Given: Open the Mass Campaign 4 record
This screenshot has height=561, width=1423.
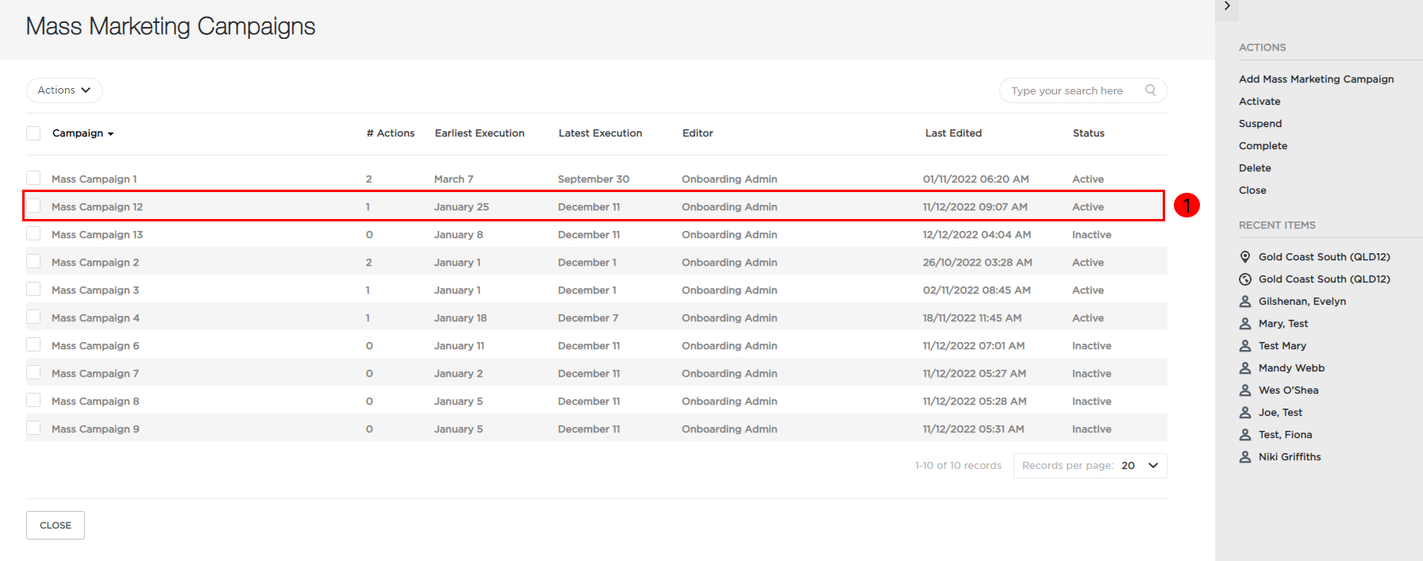Looking at the screenshot, I should pyautogui.click(x=96, y=318).
